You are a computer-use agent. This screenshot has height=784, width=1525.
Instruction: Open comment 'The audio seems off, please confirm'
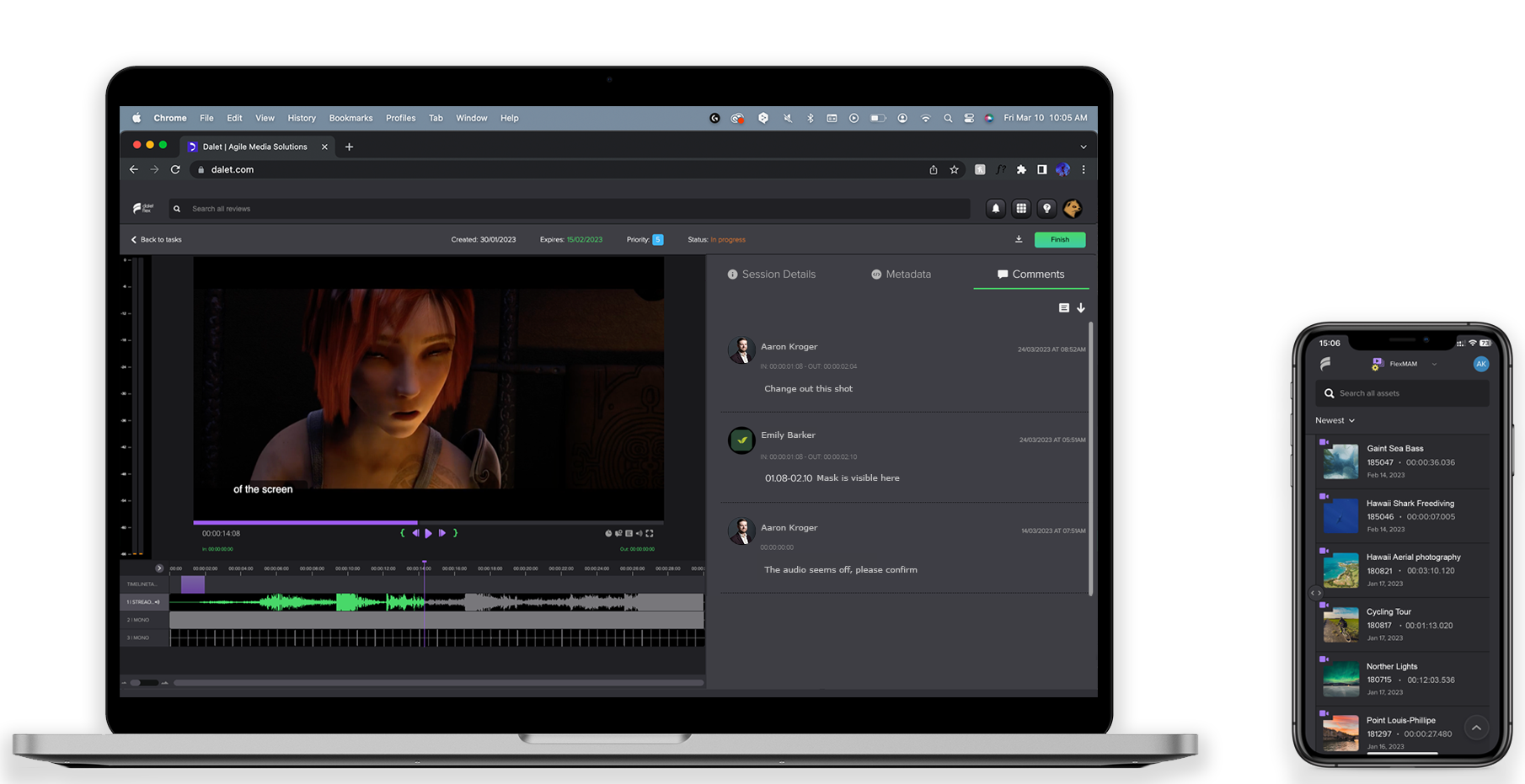coord(841,570)
